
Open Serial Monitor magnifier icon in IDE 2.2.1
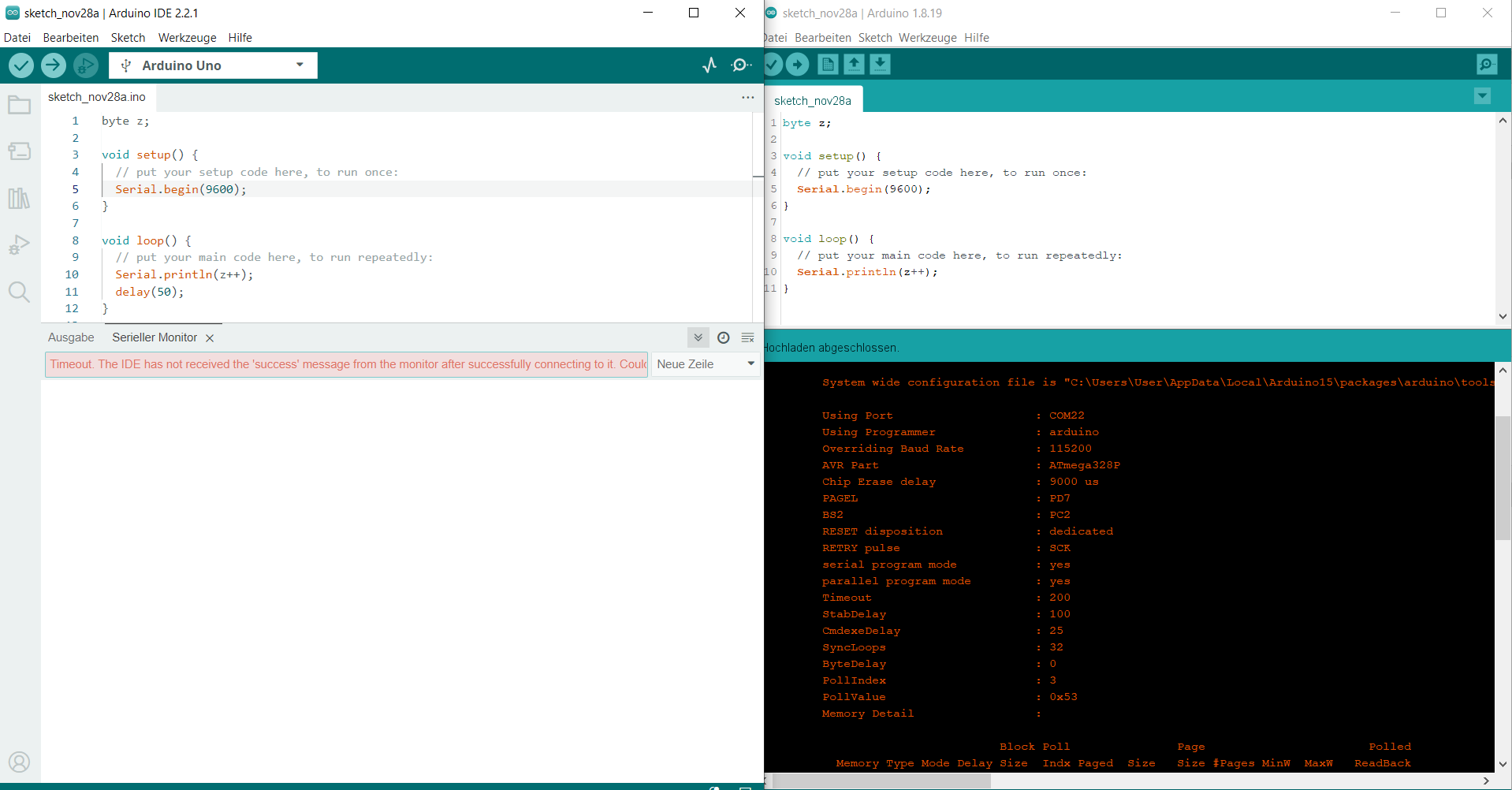click(x=741, y=65)
